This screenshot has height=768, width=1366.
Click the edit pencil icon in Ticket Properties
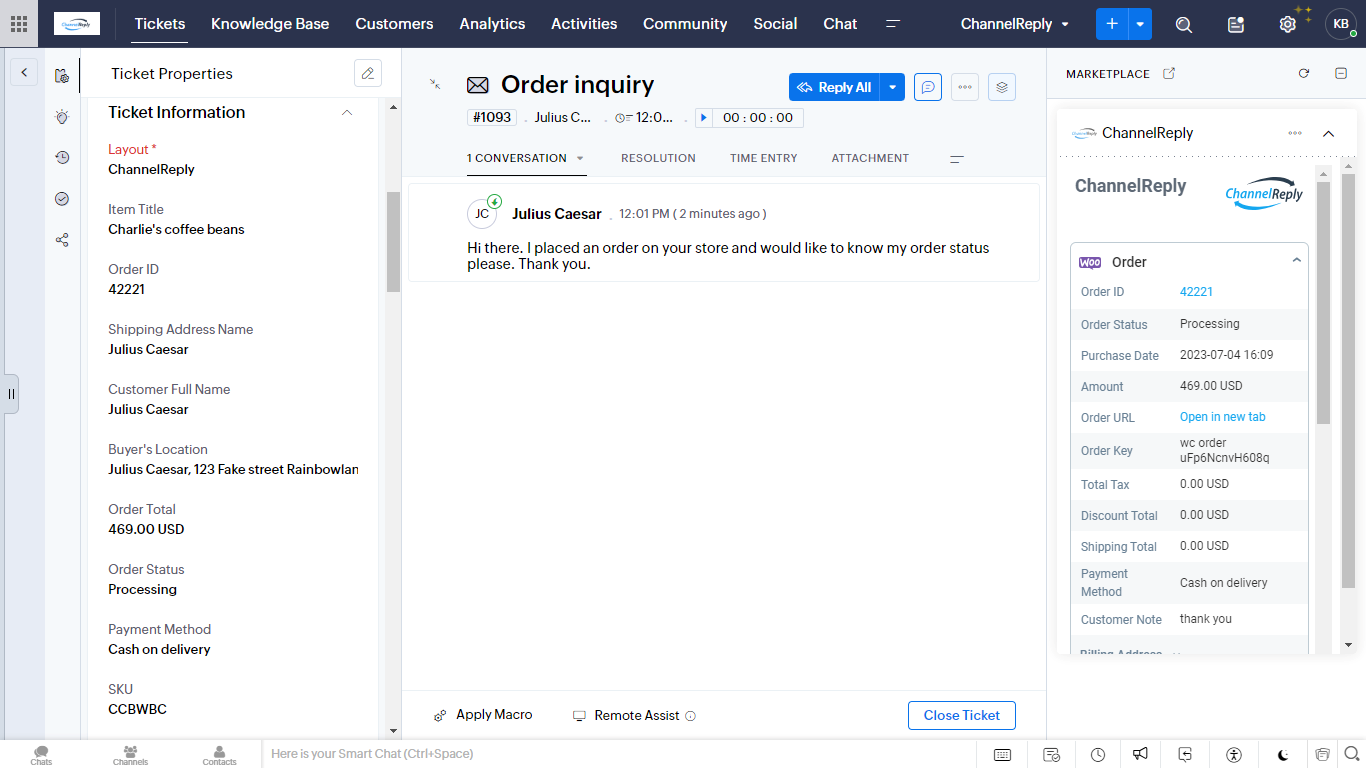point(368,73)
